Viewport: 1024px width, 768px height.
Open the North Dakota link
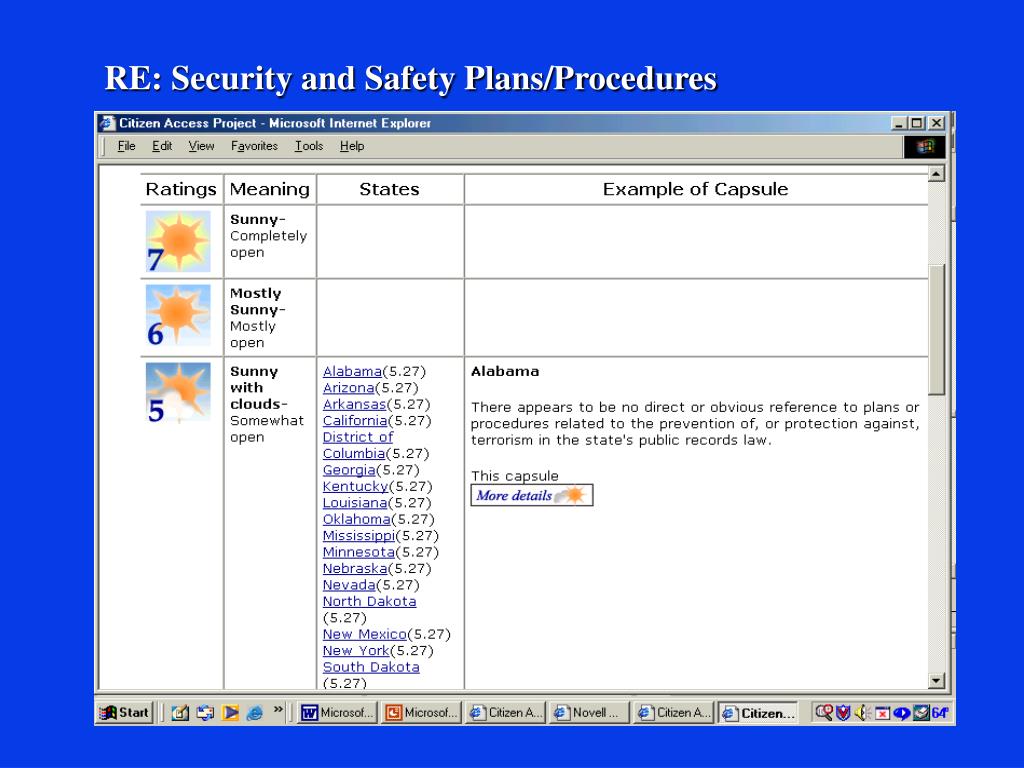click(x=369, y=601)
